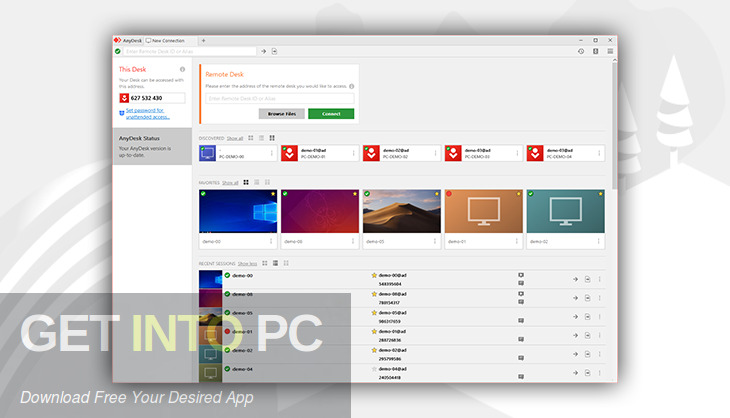
Task: Click the red AnyDesk icon of PC-DEMO-02
Action: click(371, 153)
